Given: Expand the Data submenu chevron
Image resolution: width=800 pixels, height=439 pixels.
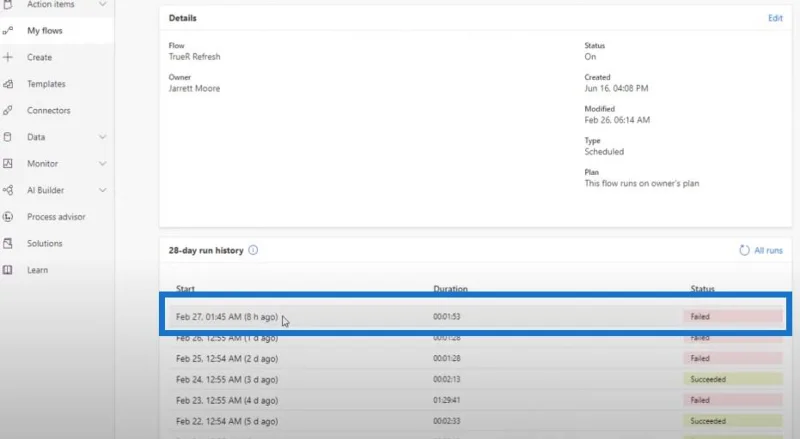Looking at the screenshot, I should pos(103,137).
